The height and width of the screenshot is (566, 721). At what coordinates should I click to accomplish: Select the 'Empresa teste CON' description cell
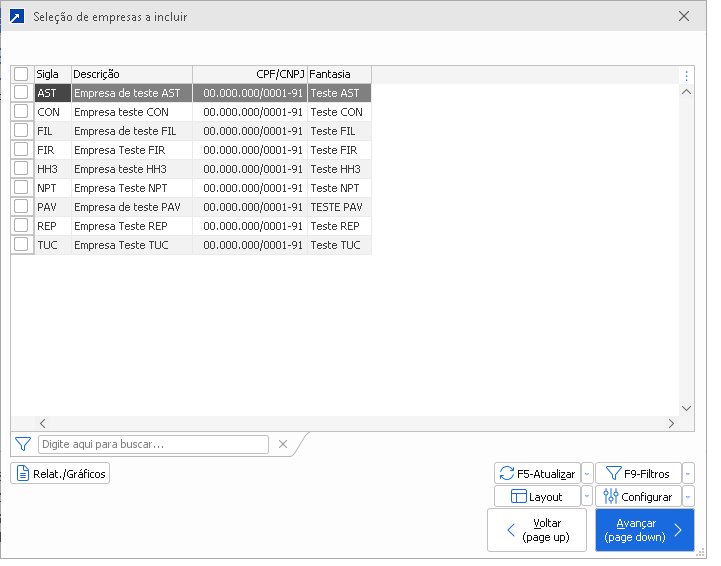(132, 112)
